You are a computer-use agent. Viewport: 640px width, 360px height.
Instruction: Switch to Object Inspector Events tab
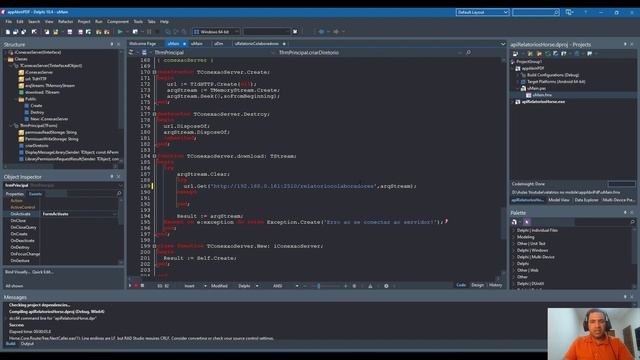point(35,194)
